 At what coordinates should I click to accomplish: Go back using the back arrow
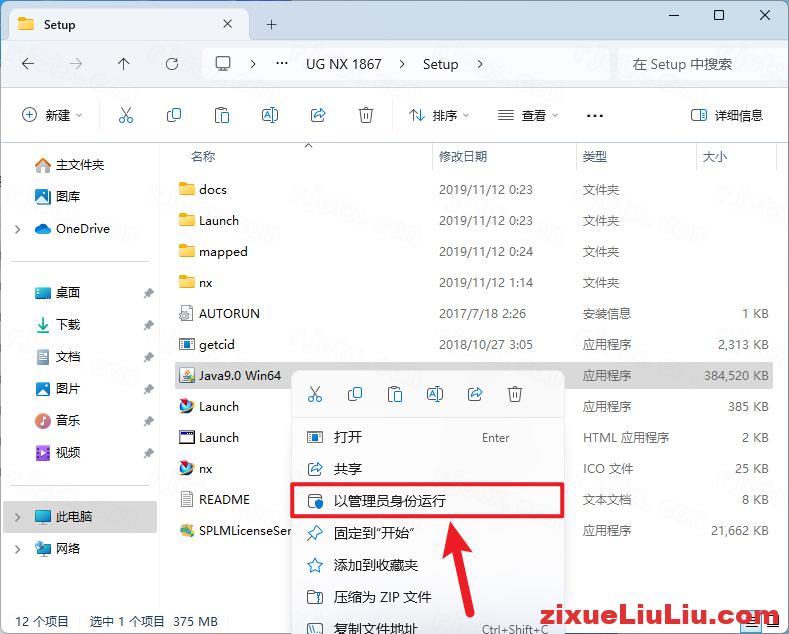click(28, 64)
